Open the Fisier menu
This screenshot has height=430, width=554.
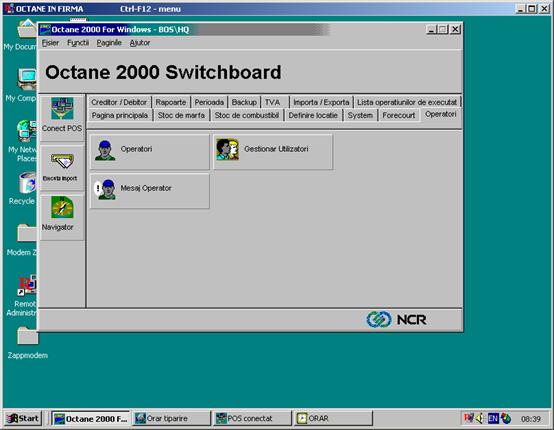50,43
